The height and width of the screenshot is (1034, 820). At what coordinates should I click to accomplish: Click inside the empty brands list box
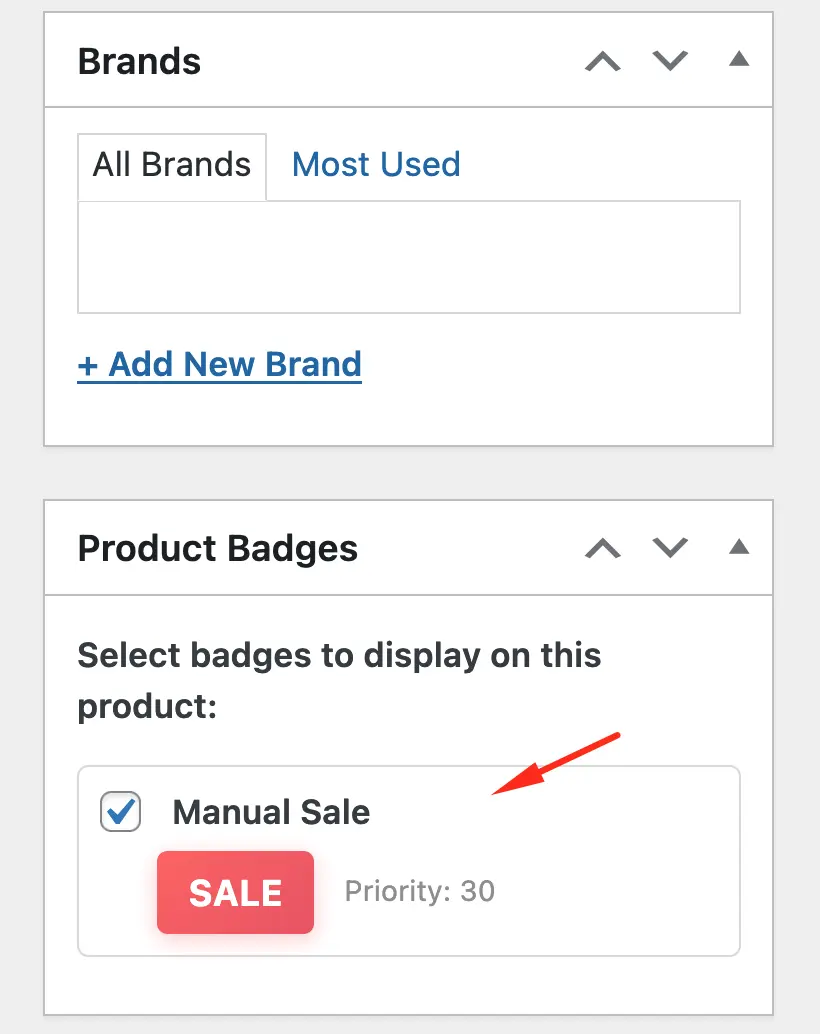[408, 256]
